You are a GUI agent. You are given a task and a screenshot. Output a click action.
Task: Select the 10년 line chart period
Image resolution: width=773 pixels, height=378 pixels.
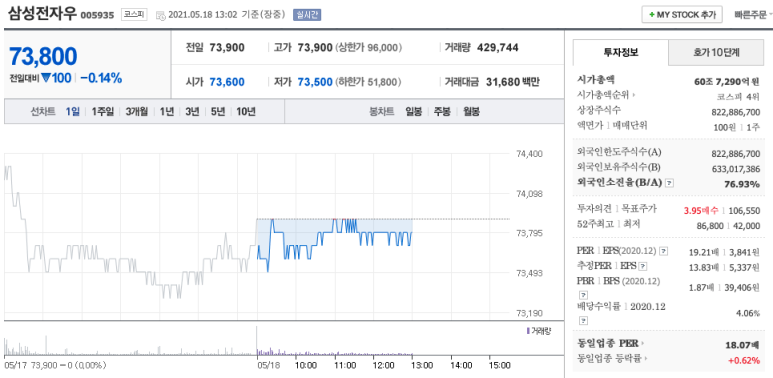coord(246,111)
